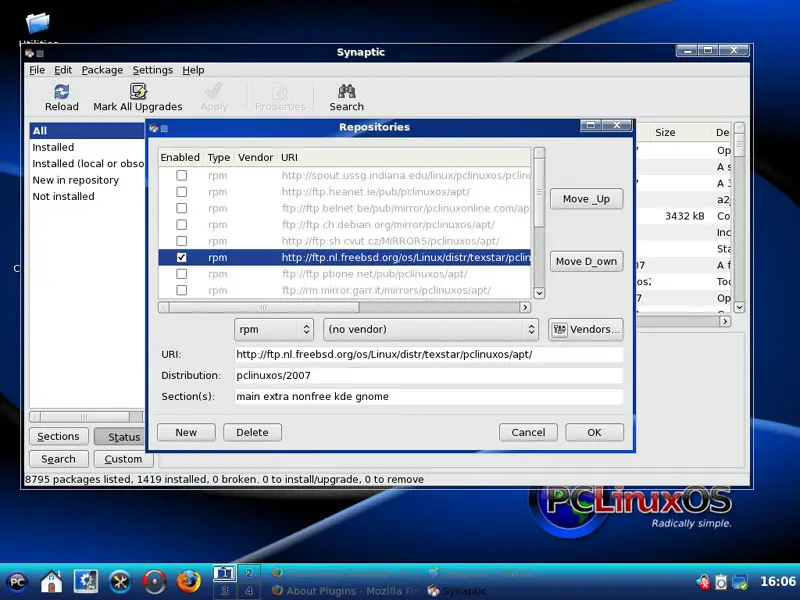
Task: Open the rpm type dropdown
Action: [x=274, y=330]
